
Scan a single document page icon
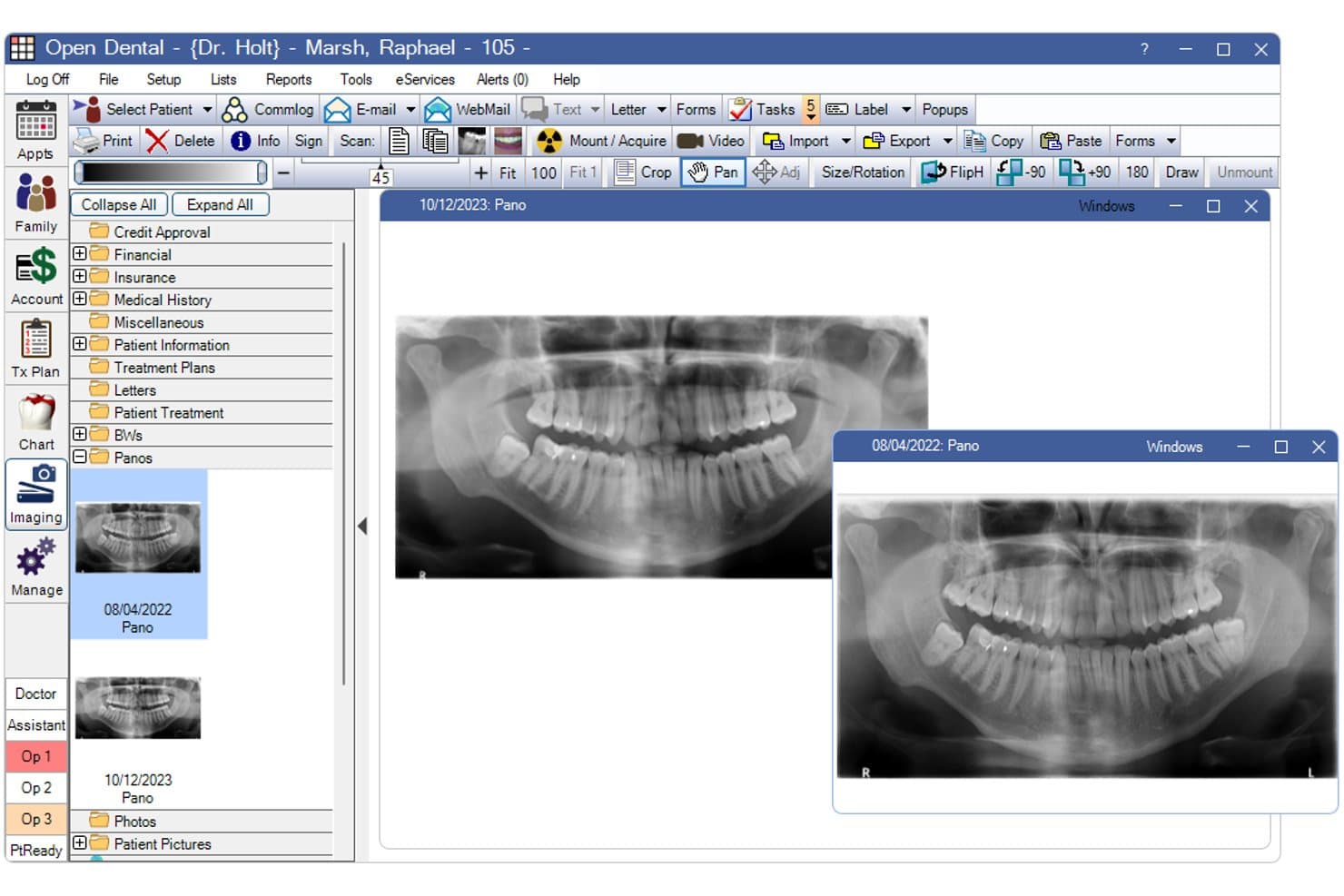(x=399, y=141)
